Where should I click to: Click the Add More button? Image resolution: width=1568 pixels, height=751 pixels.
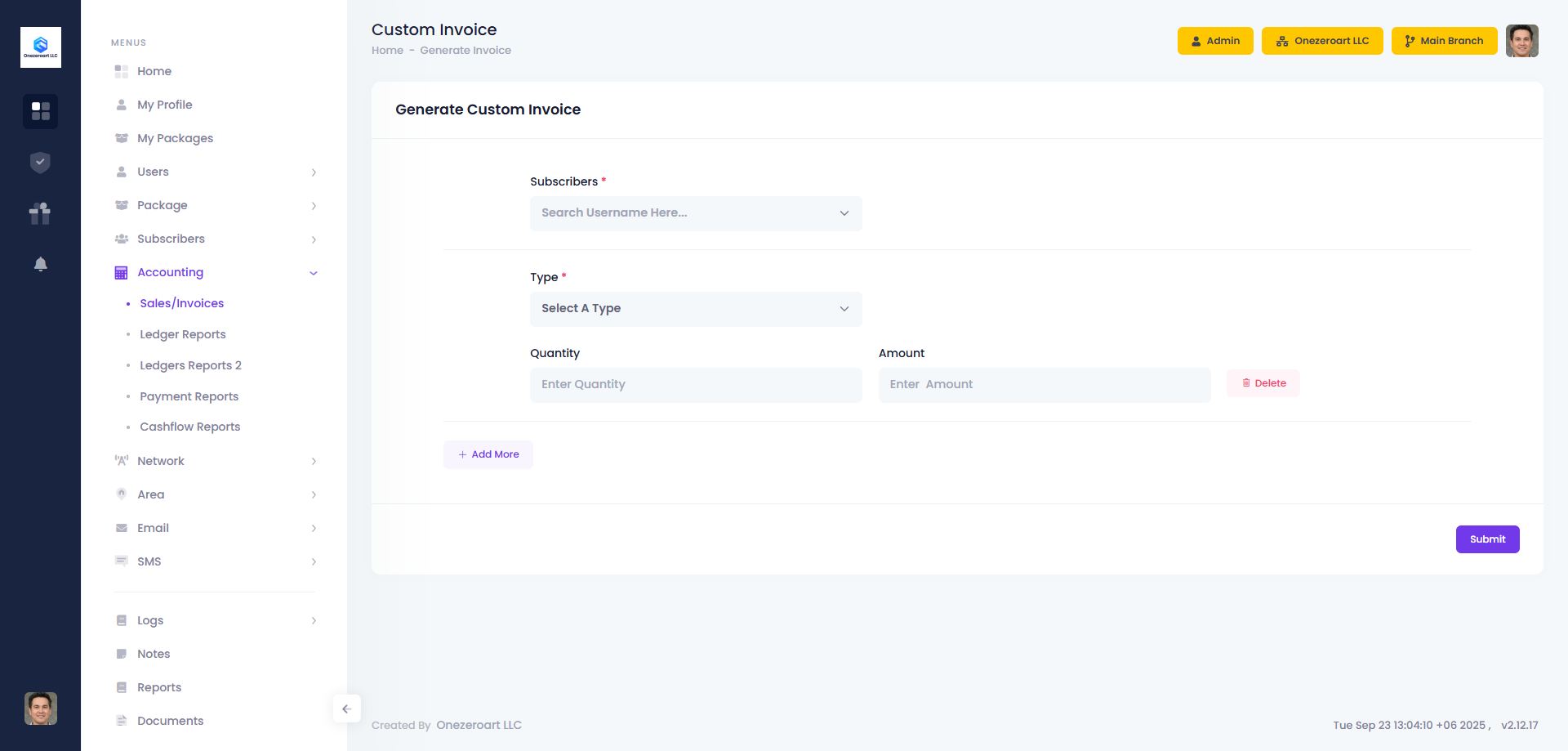coord(488,454)
